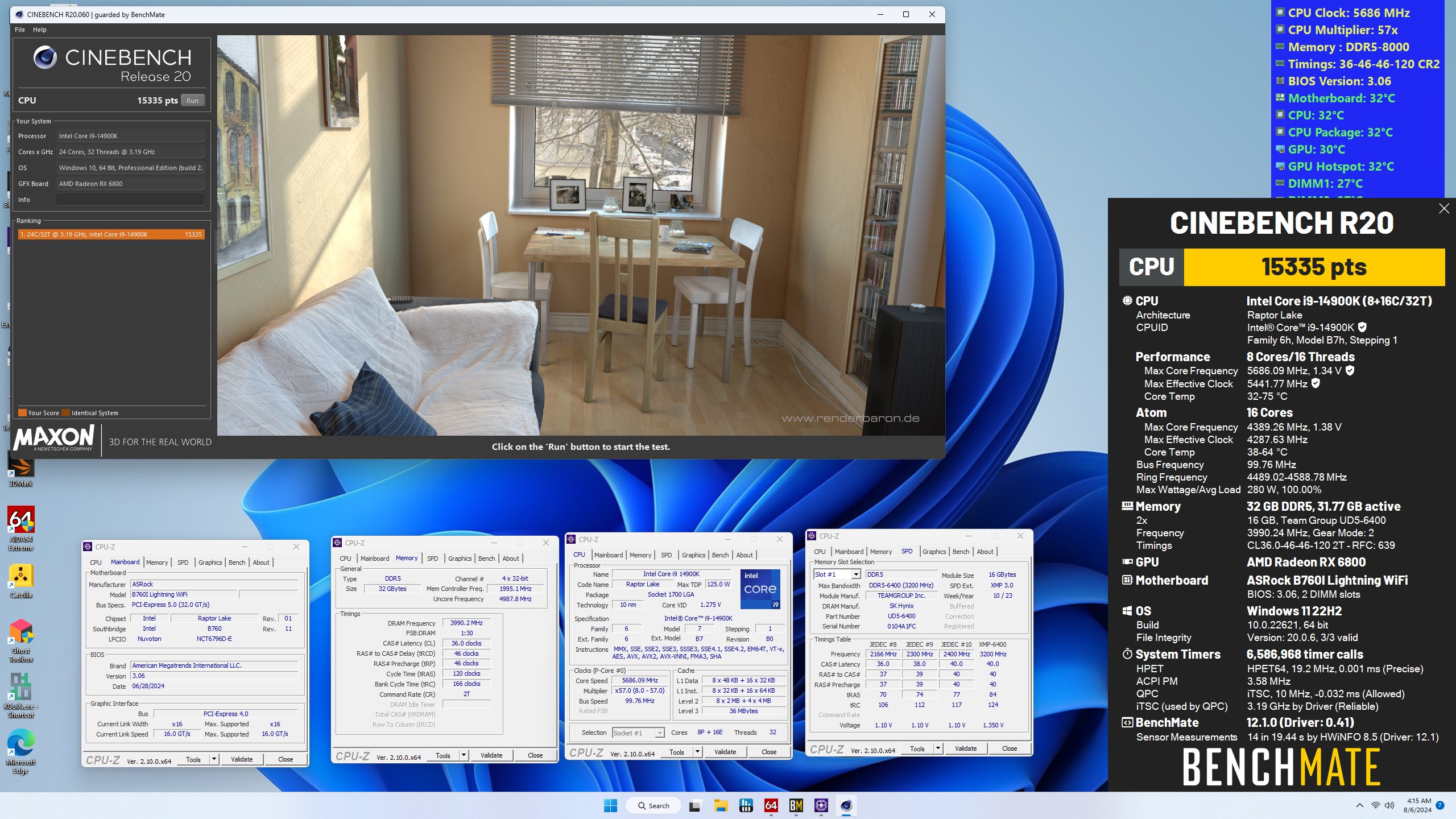Click 'CPU Clock: 5686 MHz' overlay line
The image size is (1456, 819).
pos(1348,13)
